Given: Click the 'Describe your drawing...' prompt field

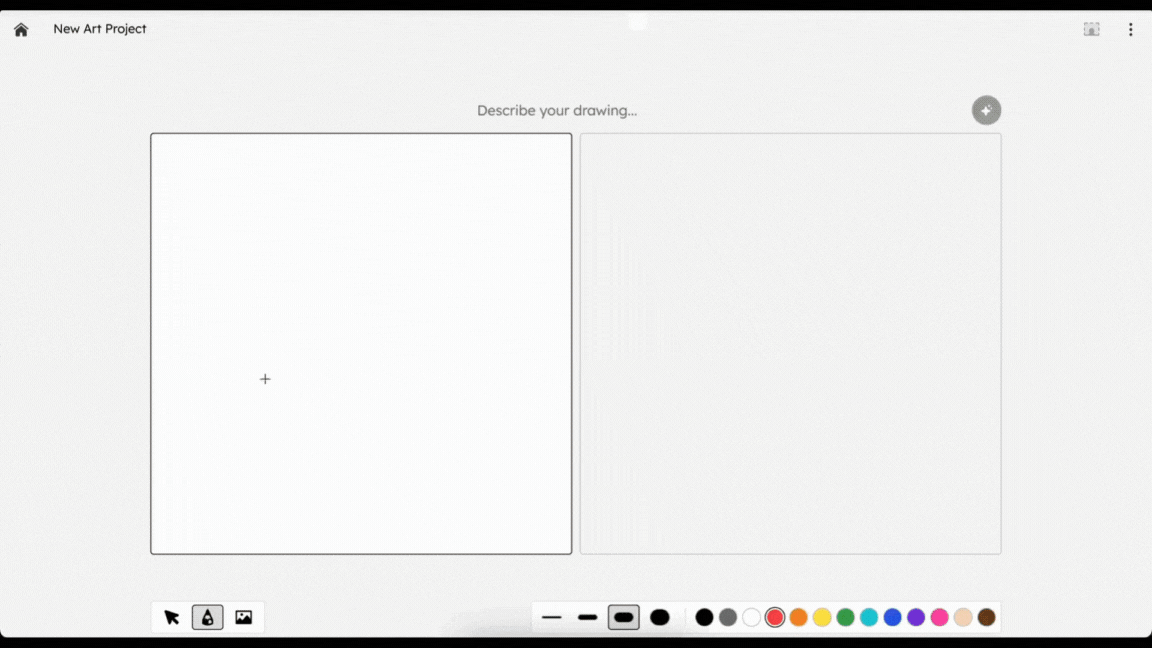Looking at the screenshot, I should 557,111.
